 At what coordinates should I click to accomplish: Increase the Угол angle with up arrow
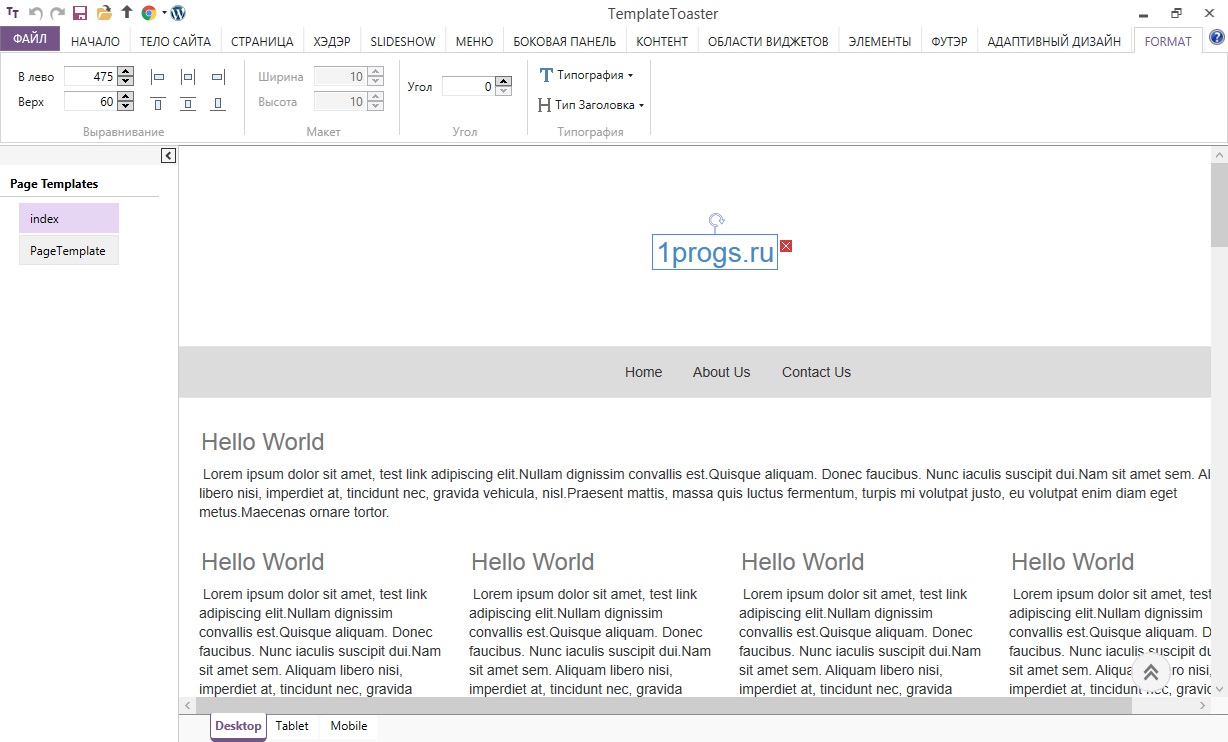pyautogui.click(x=503, y=82)
